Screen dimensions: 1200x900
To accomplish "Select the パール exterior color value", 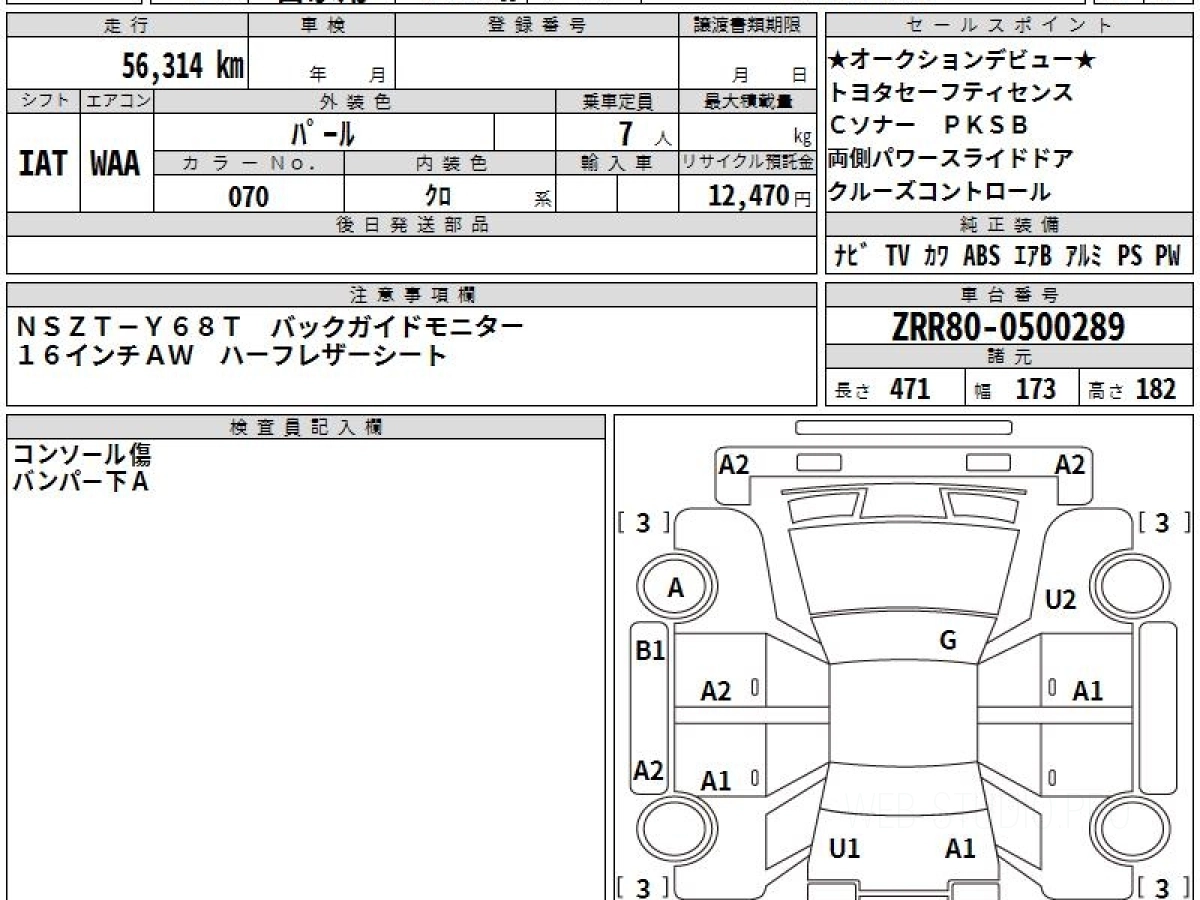I will coord(323,132).
